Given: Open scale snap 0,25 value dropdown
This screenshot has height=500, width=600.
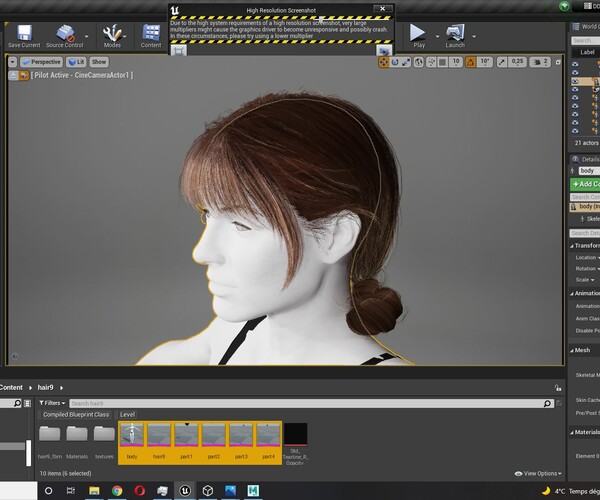Looking at the screenshot, I should point(517,62).
